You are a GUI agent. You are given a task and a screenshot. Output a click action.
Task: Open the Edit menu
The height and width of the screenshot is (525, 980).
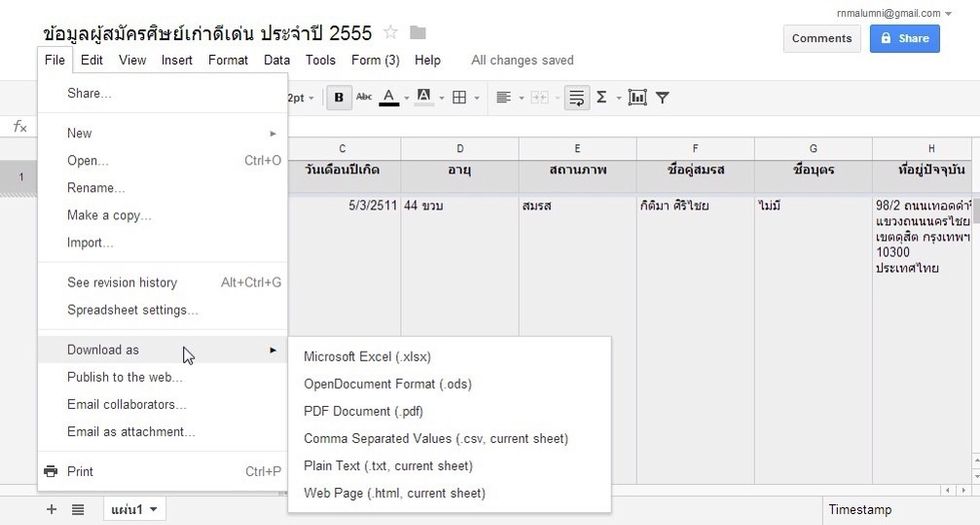coord(91,60)
